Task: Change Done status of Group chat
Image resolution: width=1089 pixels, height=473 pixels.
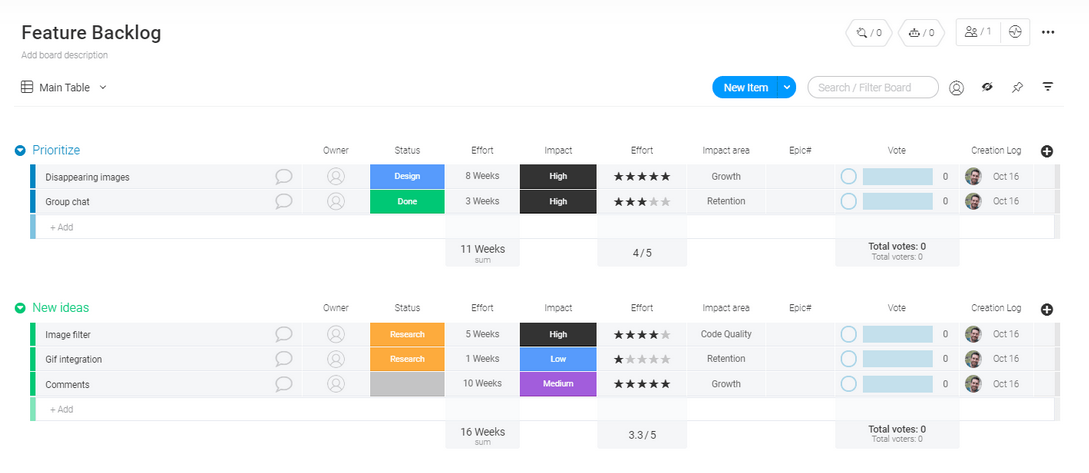Action: pyautogui.click(x=407, y=201)
